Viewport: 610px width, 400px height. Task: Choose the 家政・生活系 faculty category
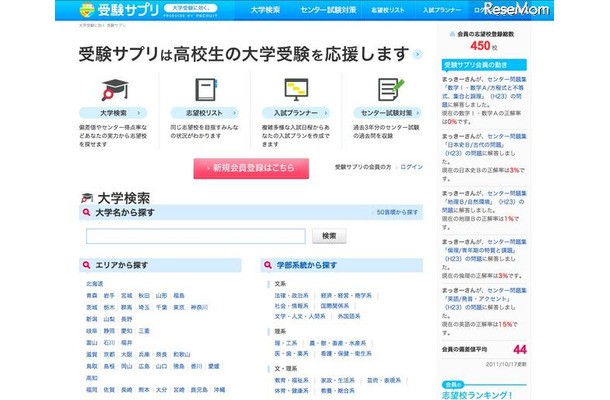pos(338,380)
